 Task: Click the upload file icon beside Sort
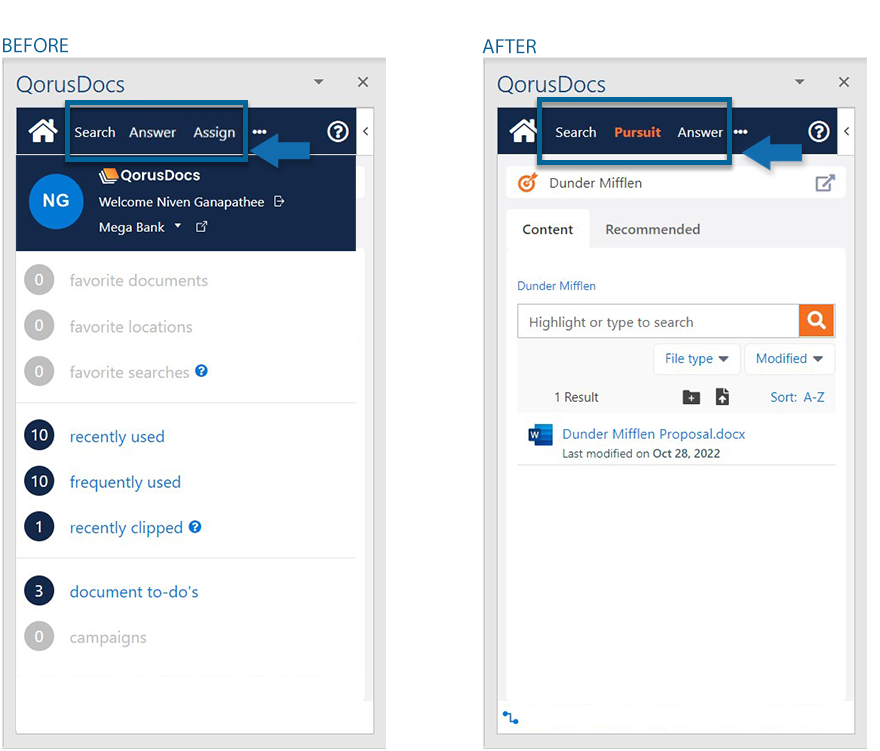pos(722,397)
